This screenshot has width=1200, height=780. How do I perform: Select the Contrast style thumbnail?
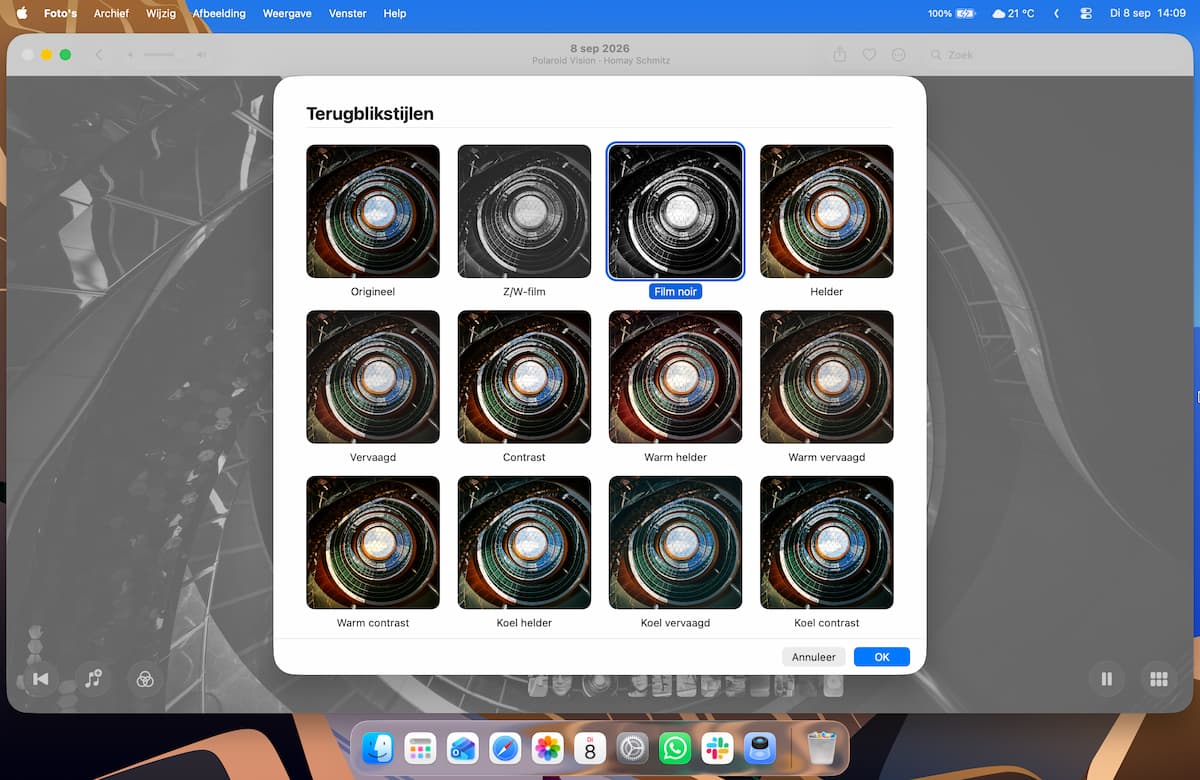(x=524, y=377)
